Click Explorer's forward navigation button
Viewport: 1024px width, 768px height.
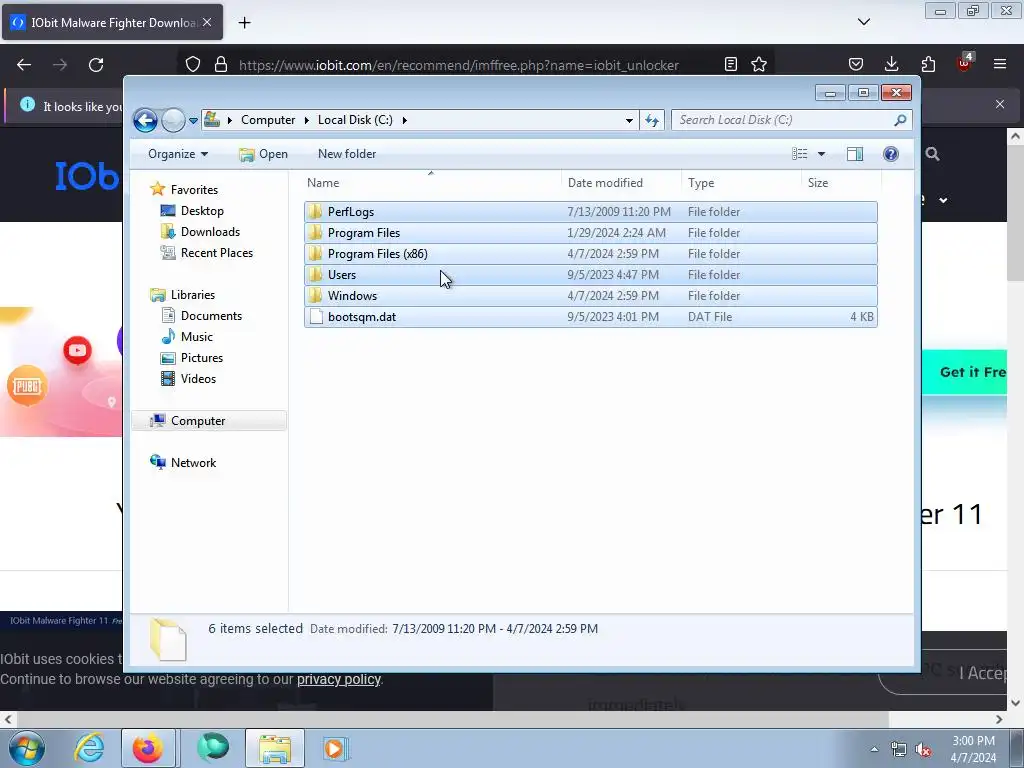click(173, 120)
